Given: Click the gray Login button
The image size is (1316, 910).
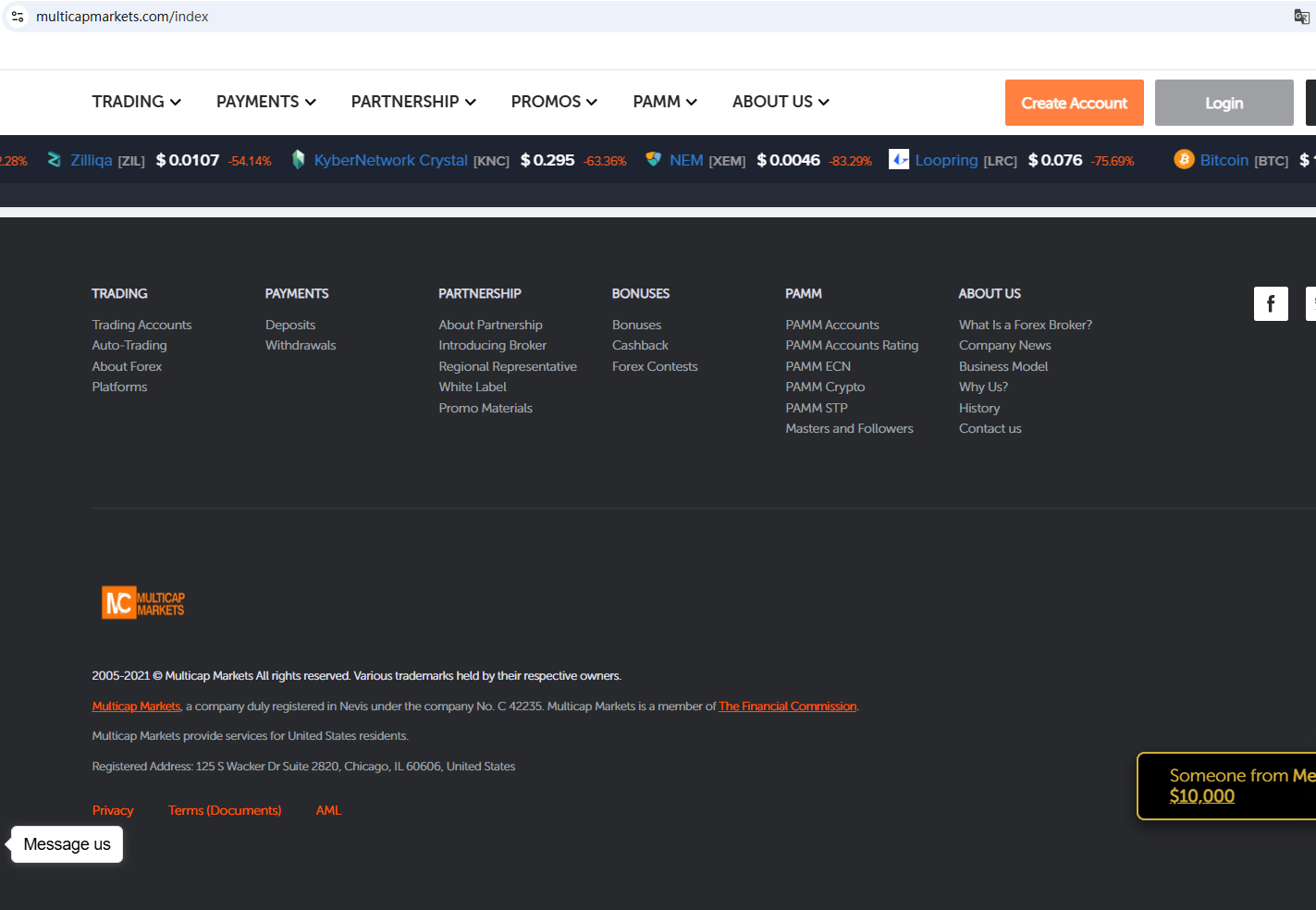Looking at the screenshot, I should [x=1224, y=103].
